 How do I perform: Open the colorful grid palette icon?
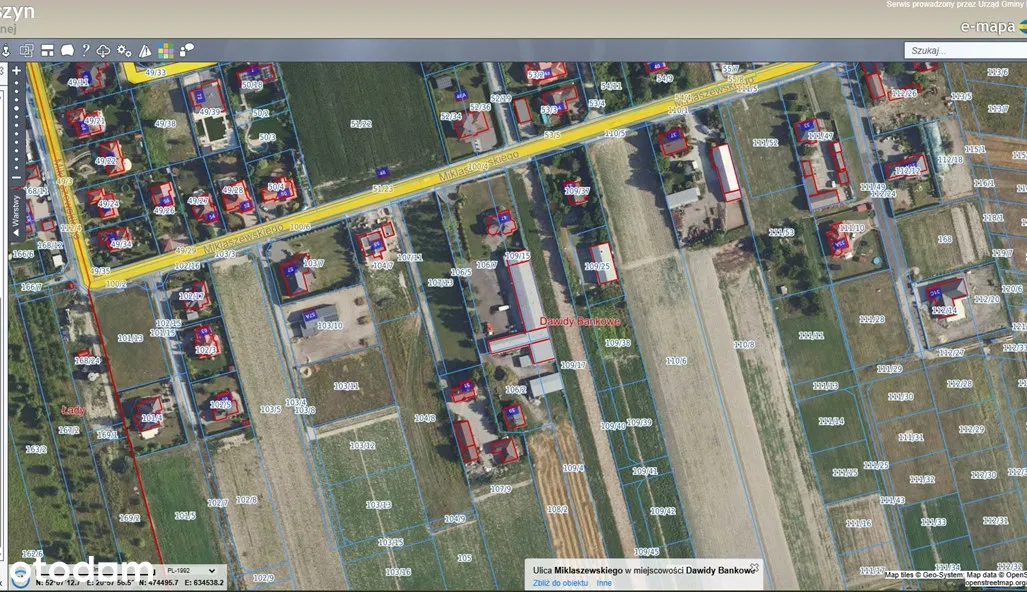coord(165,50)
